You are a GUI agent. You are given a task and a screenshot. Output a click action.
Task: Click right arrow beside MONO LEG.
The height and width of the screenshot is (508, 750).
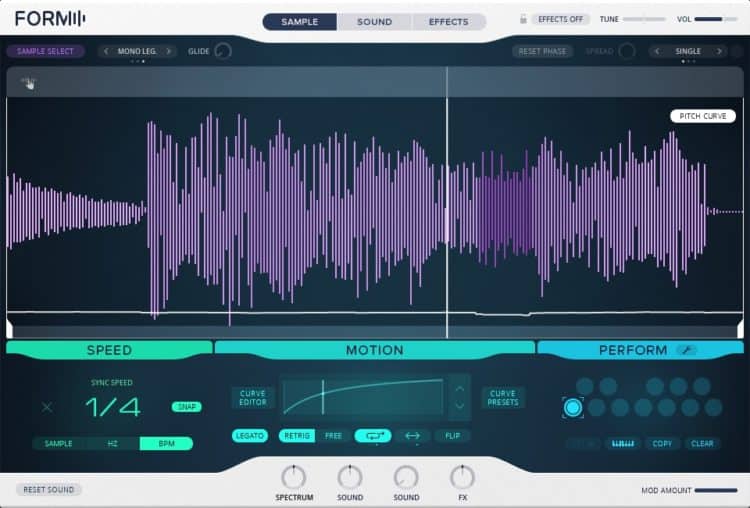coord(168,51)
